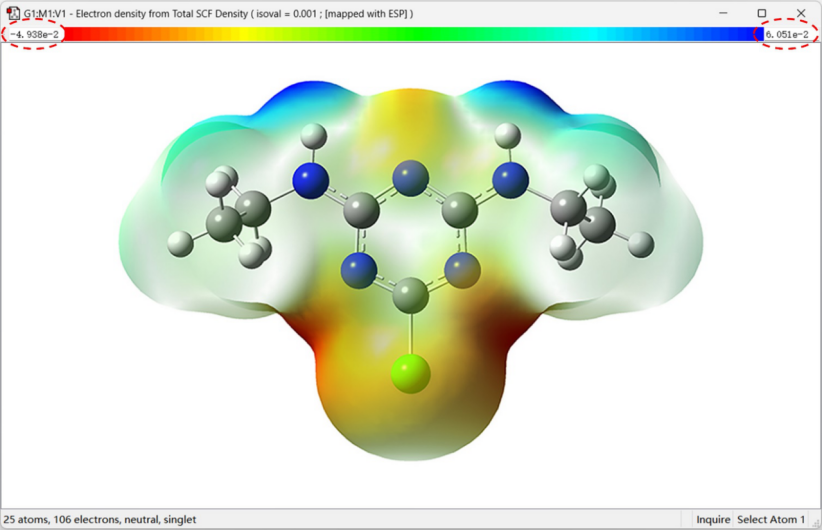Click the maximum ESP value field 6.051e-2

(x=787, y=35)
